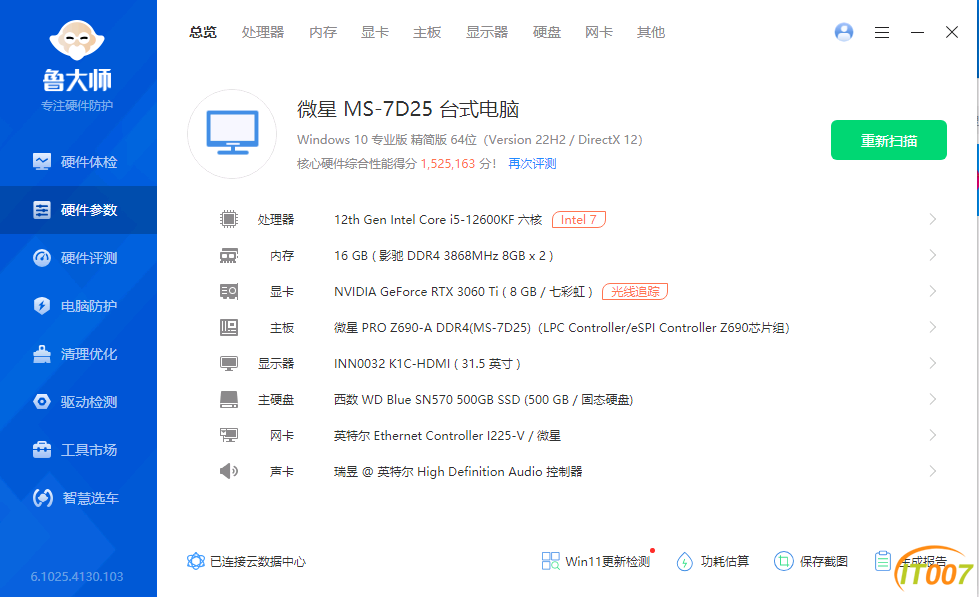Expand the 处理器 row chevron
This screenshot has height=597, width=979.
coord(933,219)
